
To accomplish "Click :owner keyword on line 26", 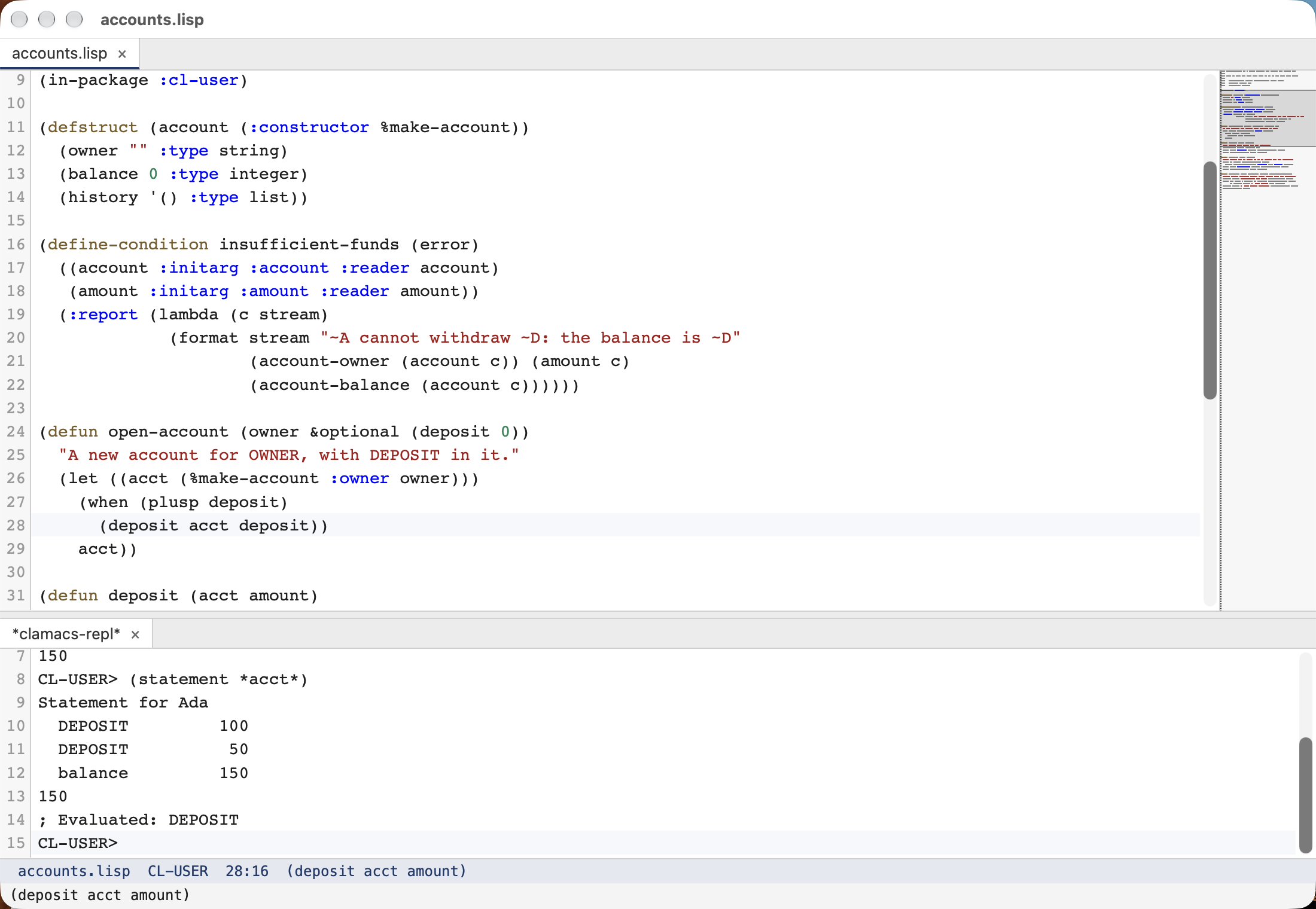I will [x=360, y=478].
